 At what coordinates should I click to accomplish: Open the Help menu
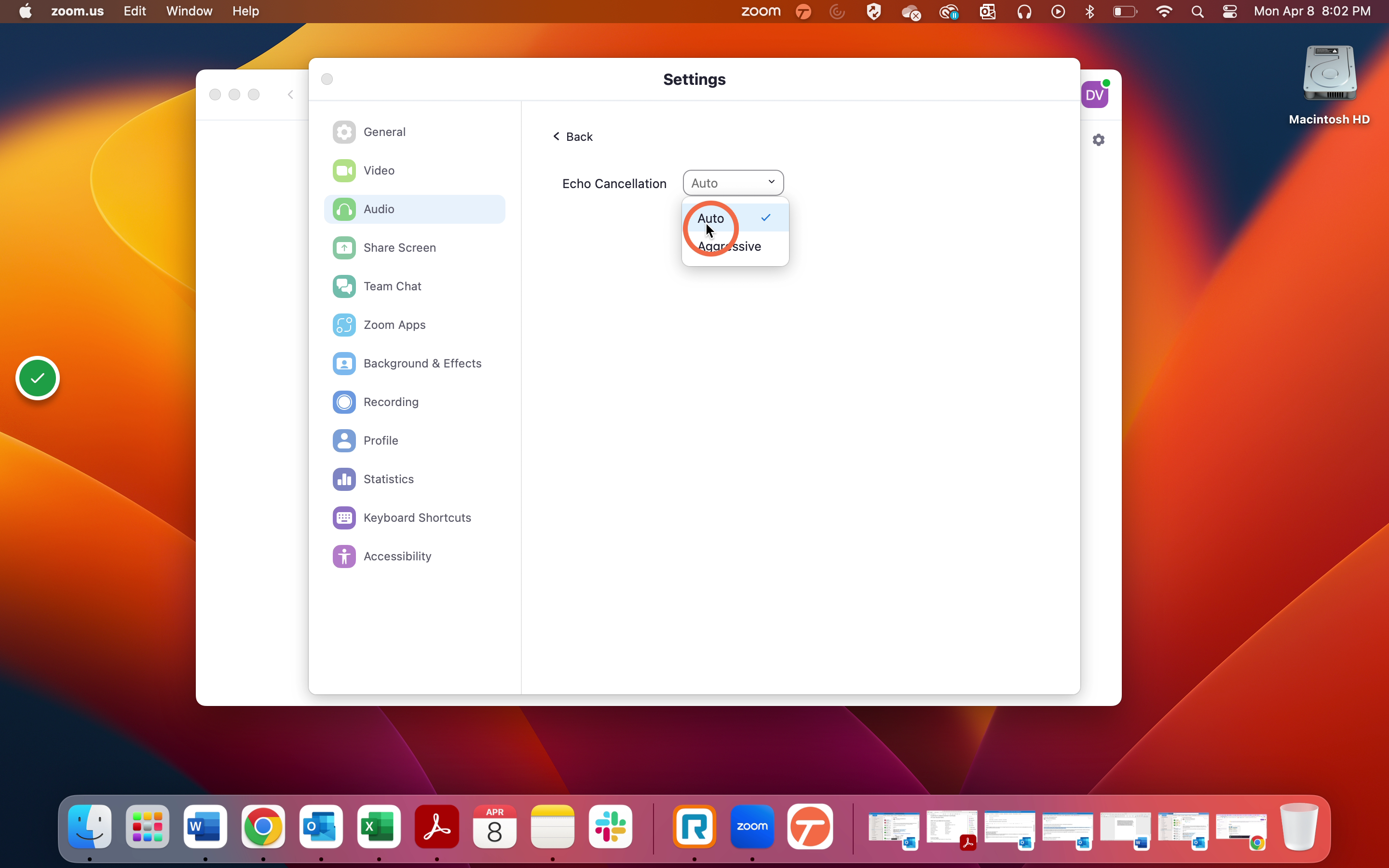click(245, 12)
